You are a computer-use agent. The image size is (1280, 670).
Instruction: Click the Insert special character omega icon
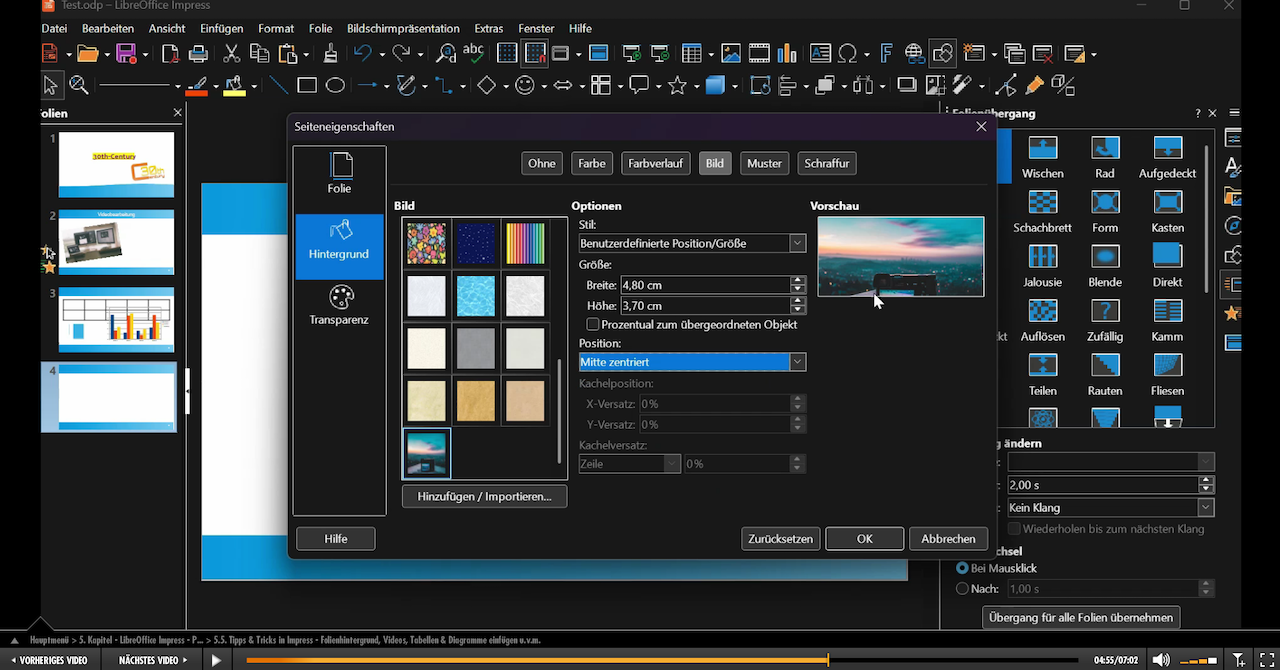pos(847,54)
